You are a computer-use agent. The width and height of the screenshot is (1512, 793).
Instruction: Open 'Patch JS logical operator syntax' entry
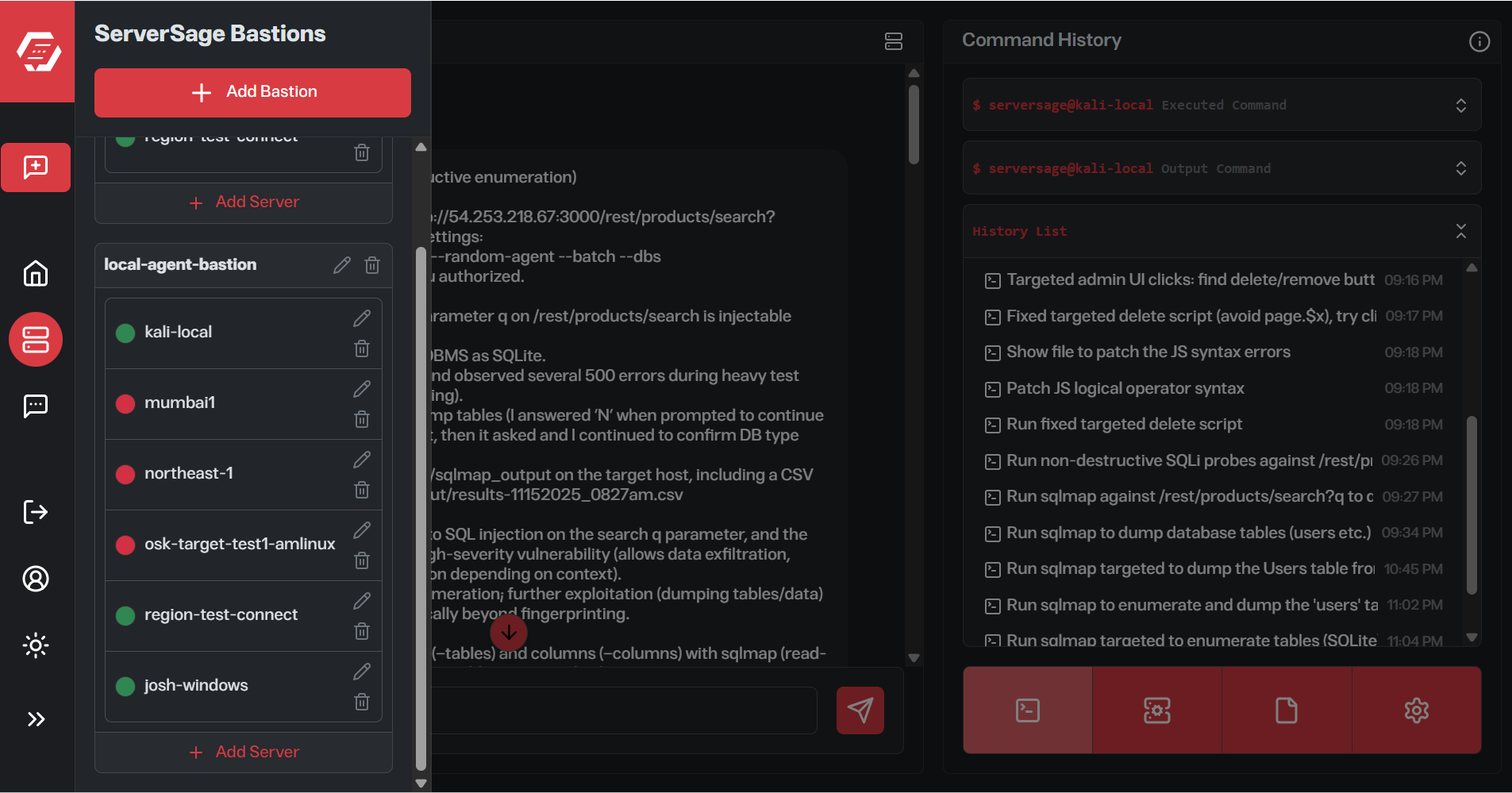[1214, 389]
